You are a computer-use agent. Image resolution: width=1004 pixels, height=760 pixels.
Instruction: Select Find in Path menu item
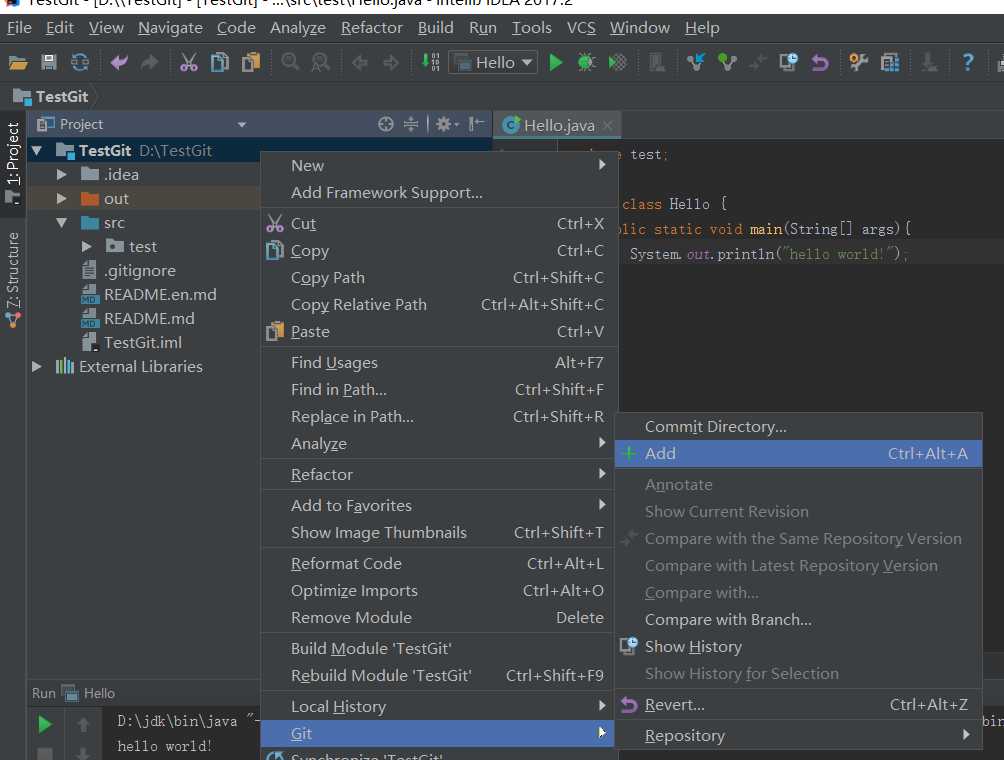click(x=440, y=389)
